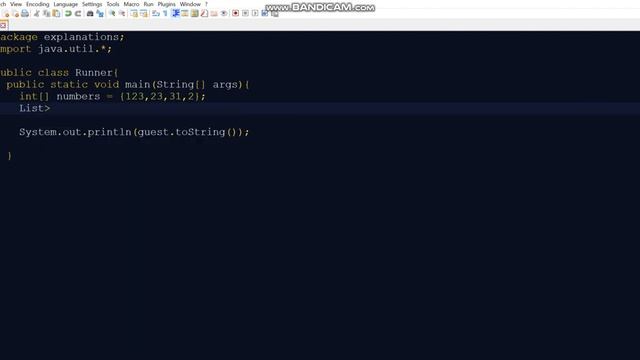
Task: Open the Tools menu
Action: tap(113, 4)
